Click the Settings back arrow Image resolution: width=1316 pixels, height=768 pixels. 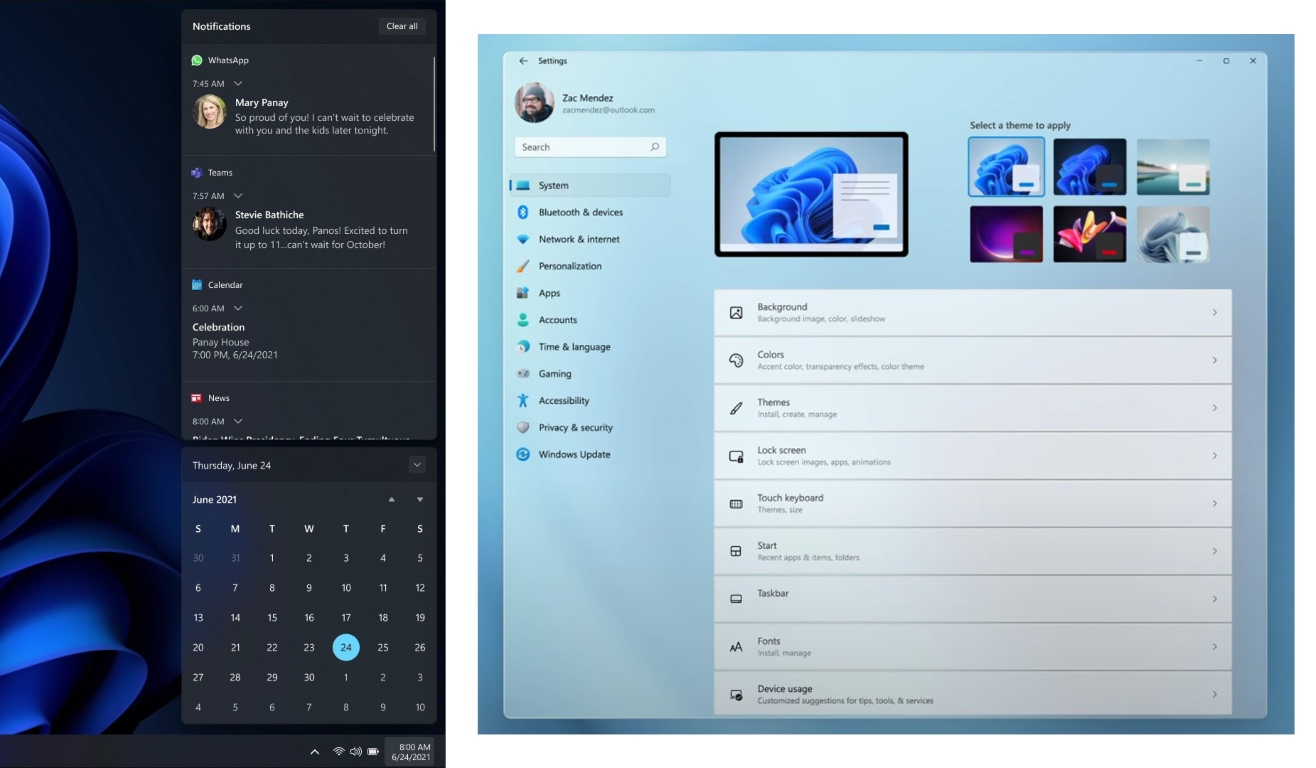coord(523,61)
